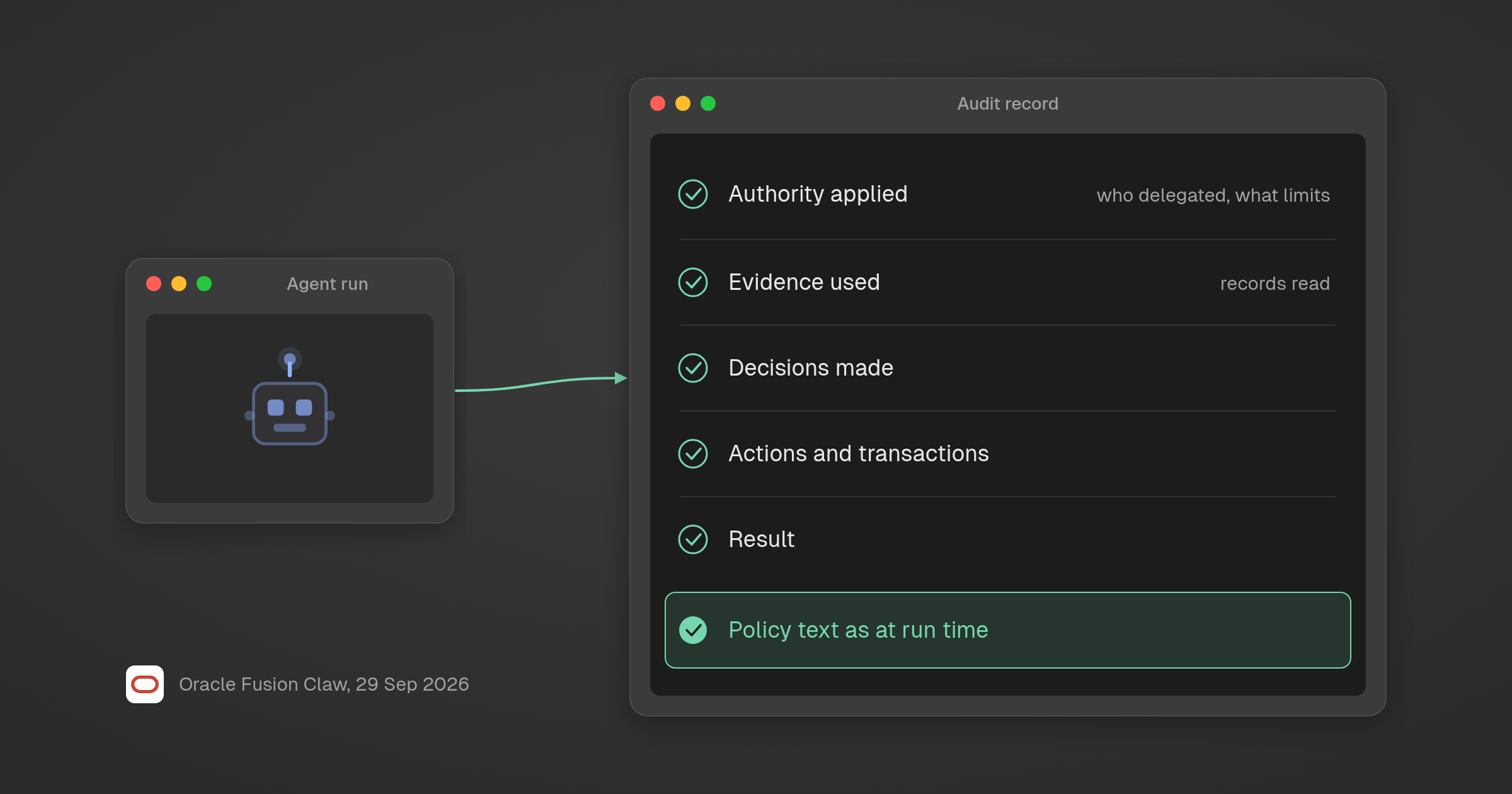The width and height of the screenshot is (1512, 794).
Task: Select the Result row label
Action: click(x=762, y=539)
